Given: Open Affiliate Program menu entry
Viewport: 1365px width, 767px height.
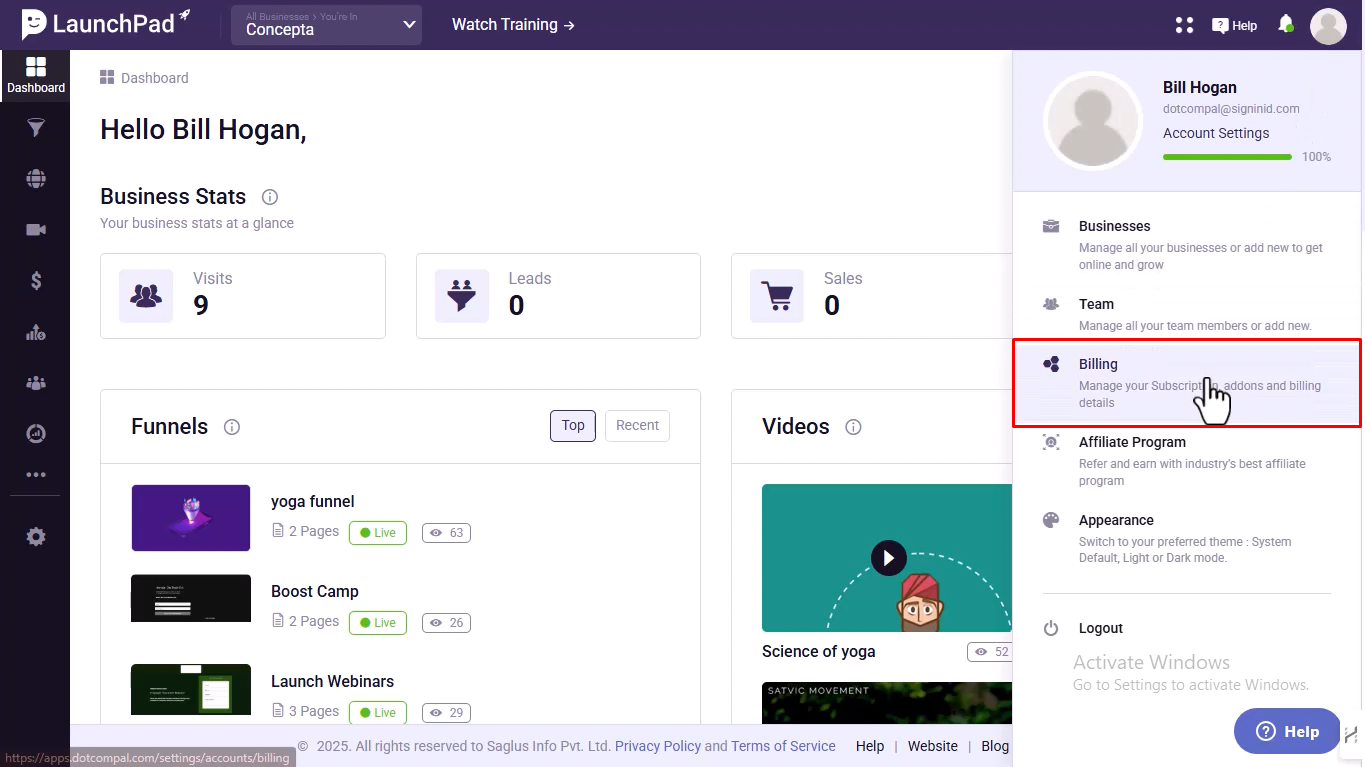Looking at the screenshot, I should (1187, 461).
